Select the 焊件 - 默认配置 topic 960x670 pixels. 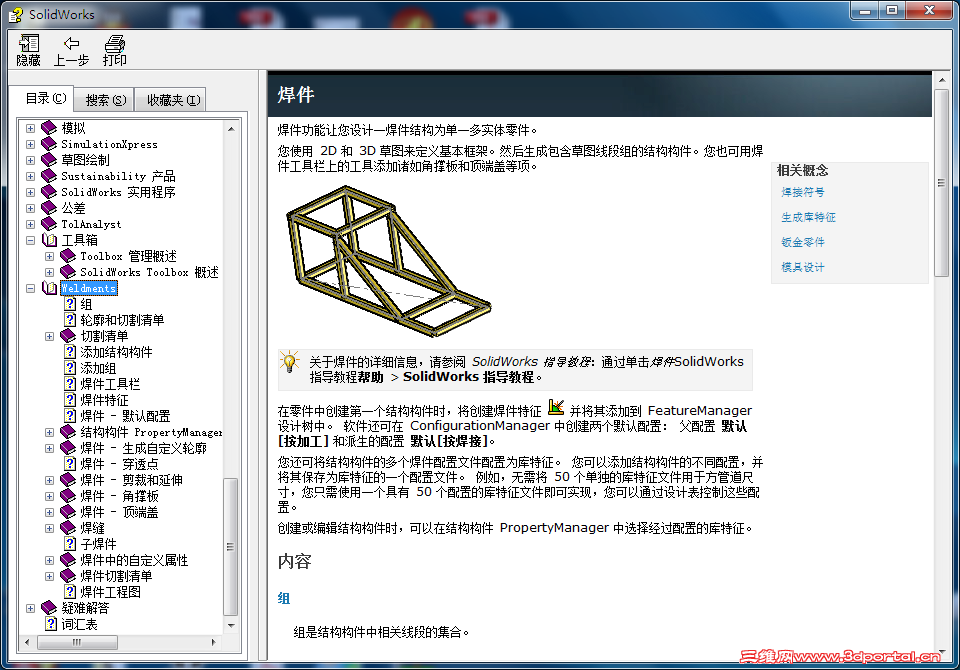pyautogui.click(x=125, y=416)
